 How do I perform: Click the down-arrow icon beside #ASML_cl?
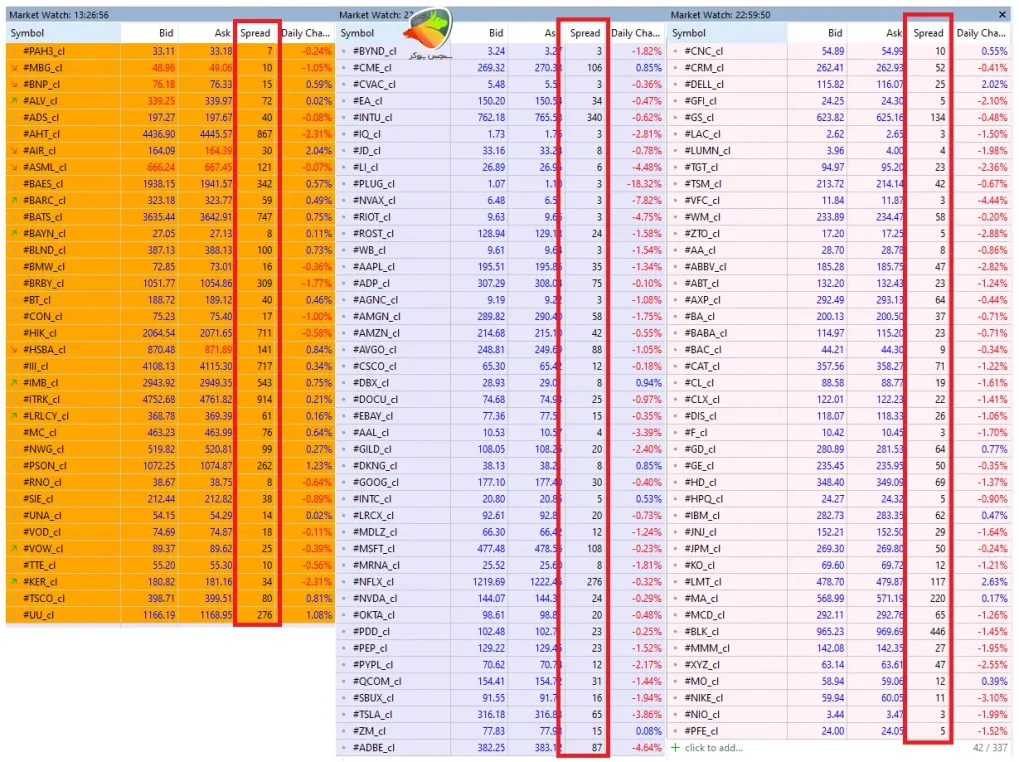(14, 167)
